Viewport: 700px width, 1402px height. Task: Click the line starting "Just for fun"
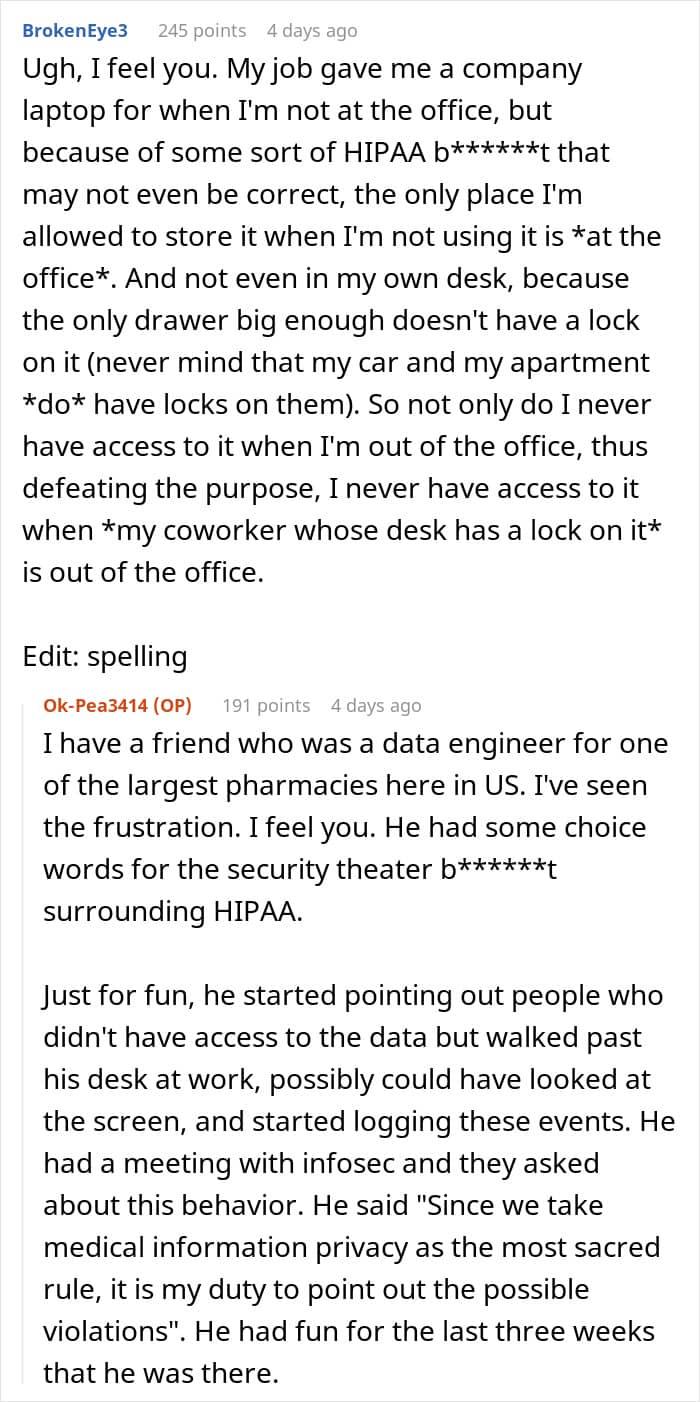click(x=353, y=996)
